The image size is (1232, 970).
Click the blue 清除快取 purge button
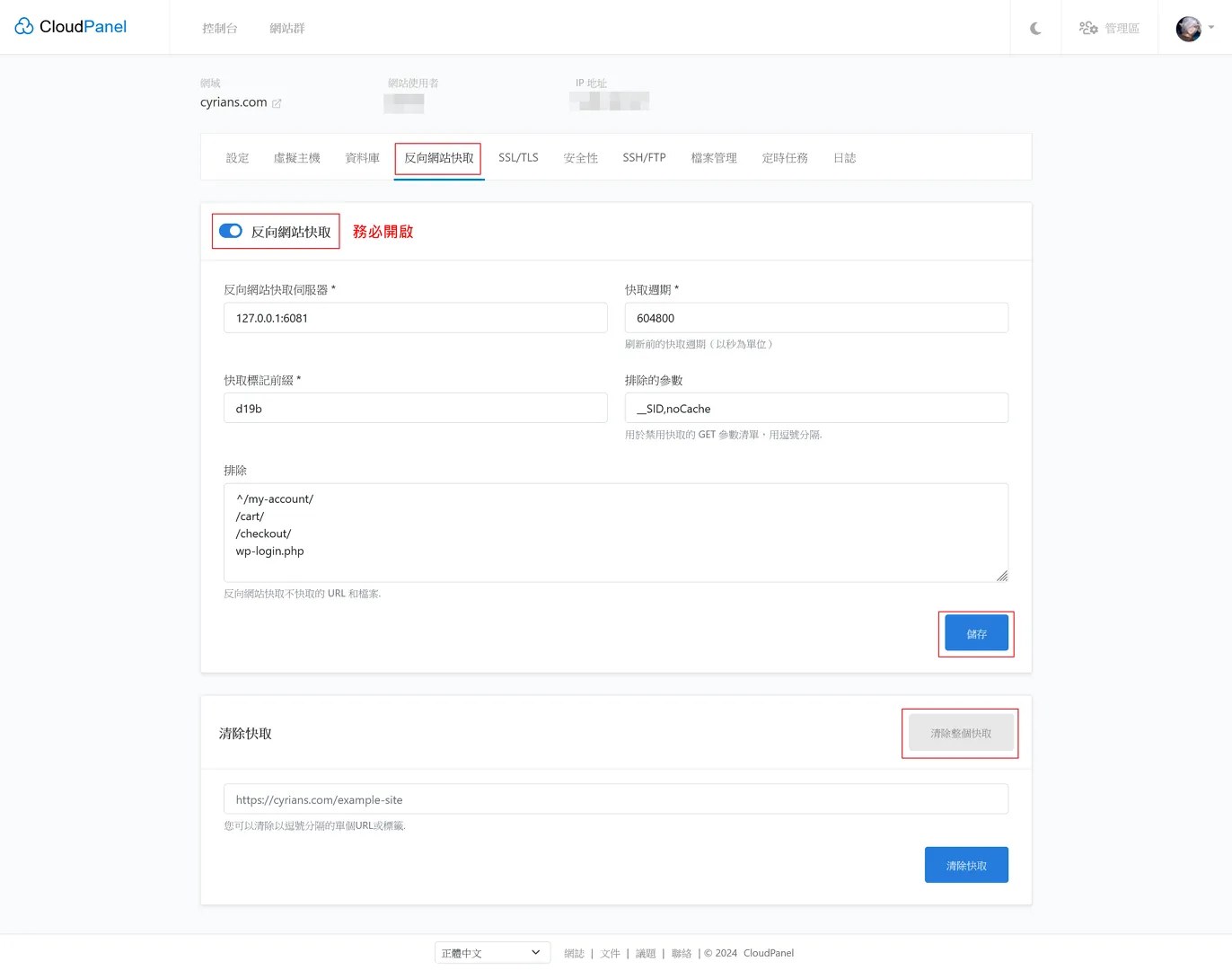pos(966,865)
